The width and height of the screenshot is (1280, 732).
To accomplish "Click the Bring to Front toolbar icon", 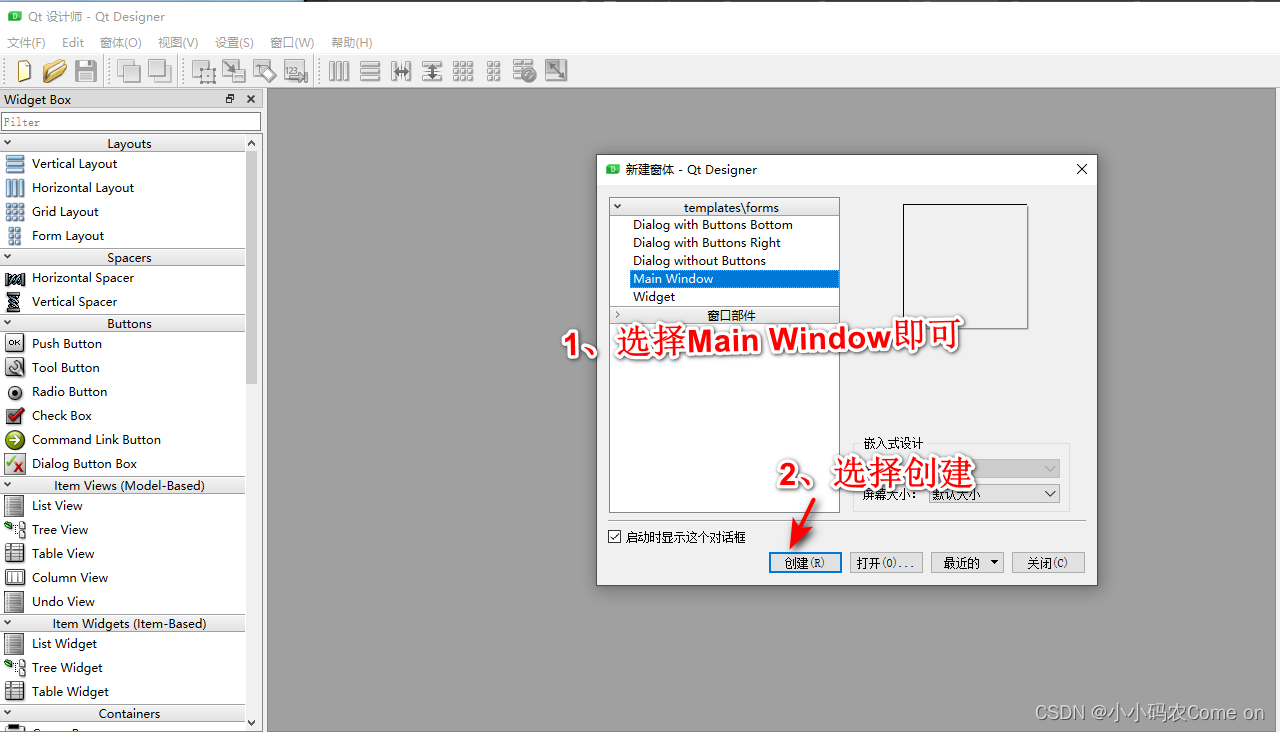I will [x=159, y=71].
